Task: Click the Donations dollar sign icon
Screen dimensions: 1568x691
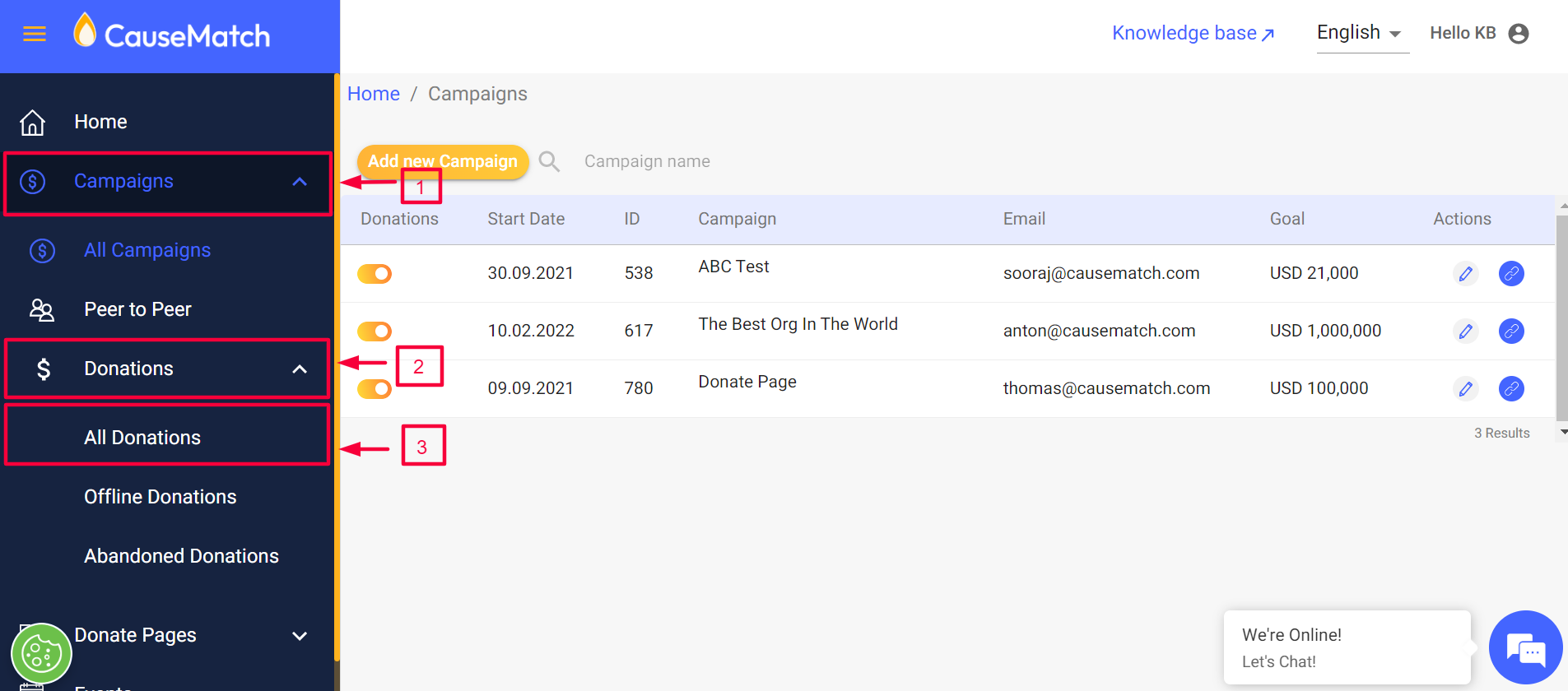Action: (x=44, y=369)
